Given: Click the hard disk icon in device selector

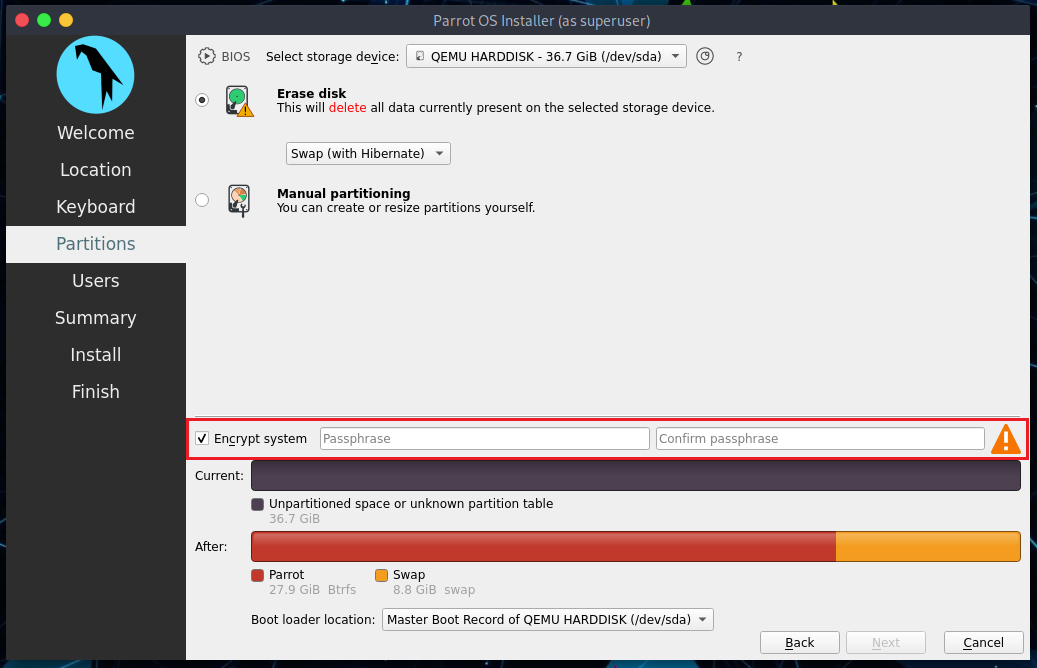Looking at the screenshot, I should 419,56.
